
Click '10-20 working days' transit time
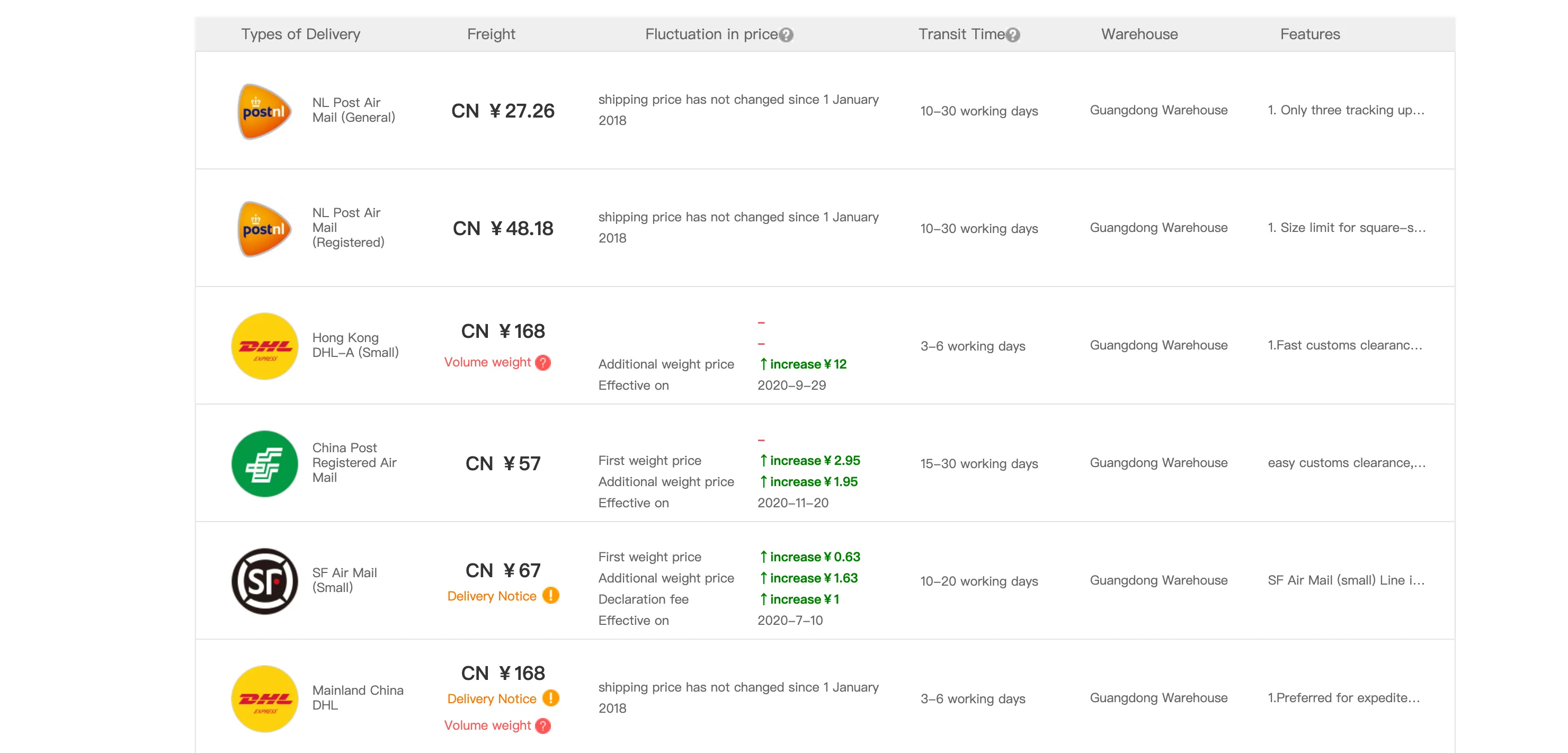[x=979, y=581]
